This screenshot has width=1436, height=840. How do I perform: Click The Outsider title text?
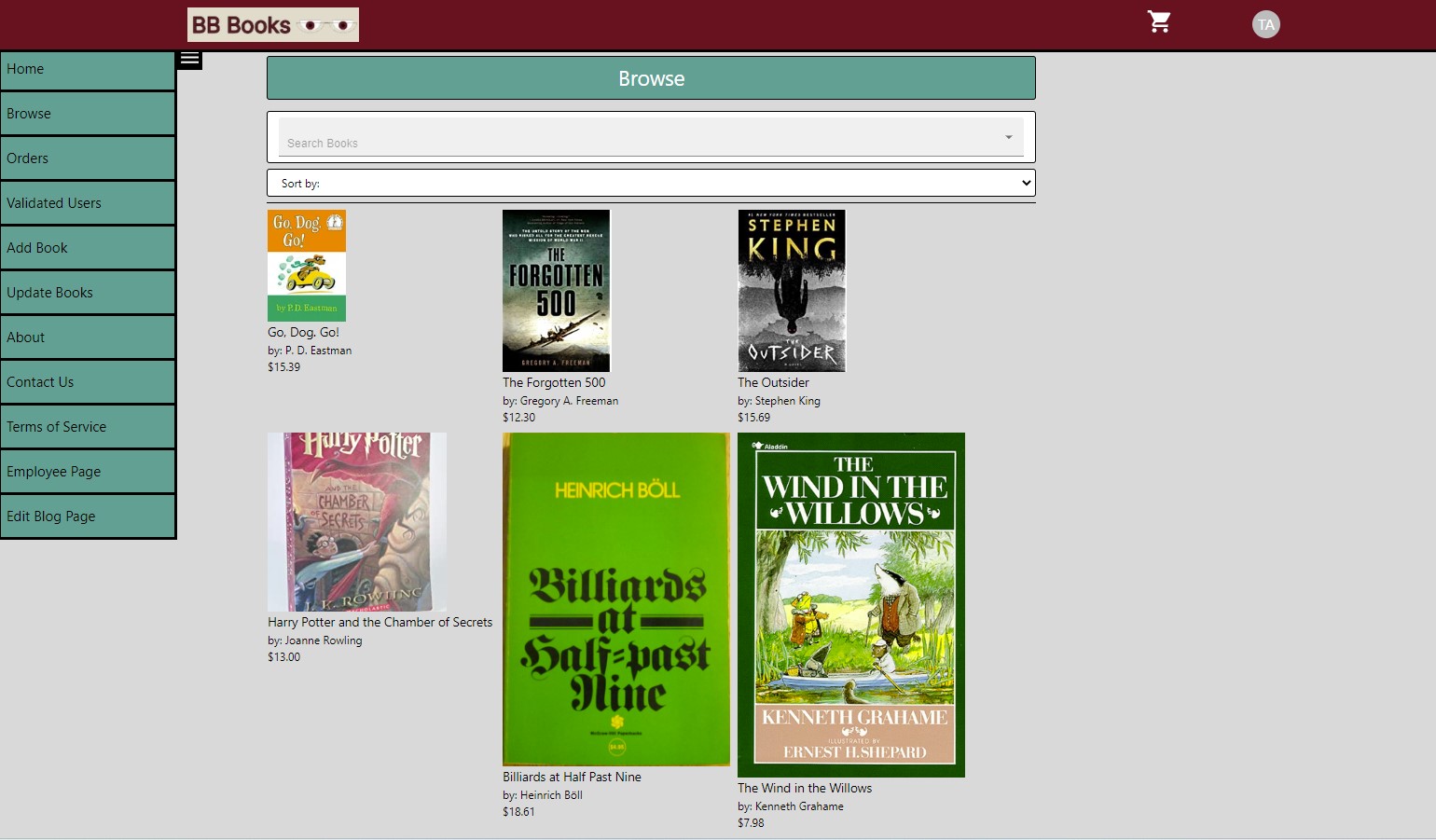(773, 382)
